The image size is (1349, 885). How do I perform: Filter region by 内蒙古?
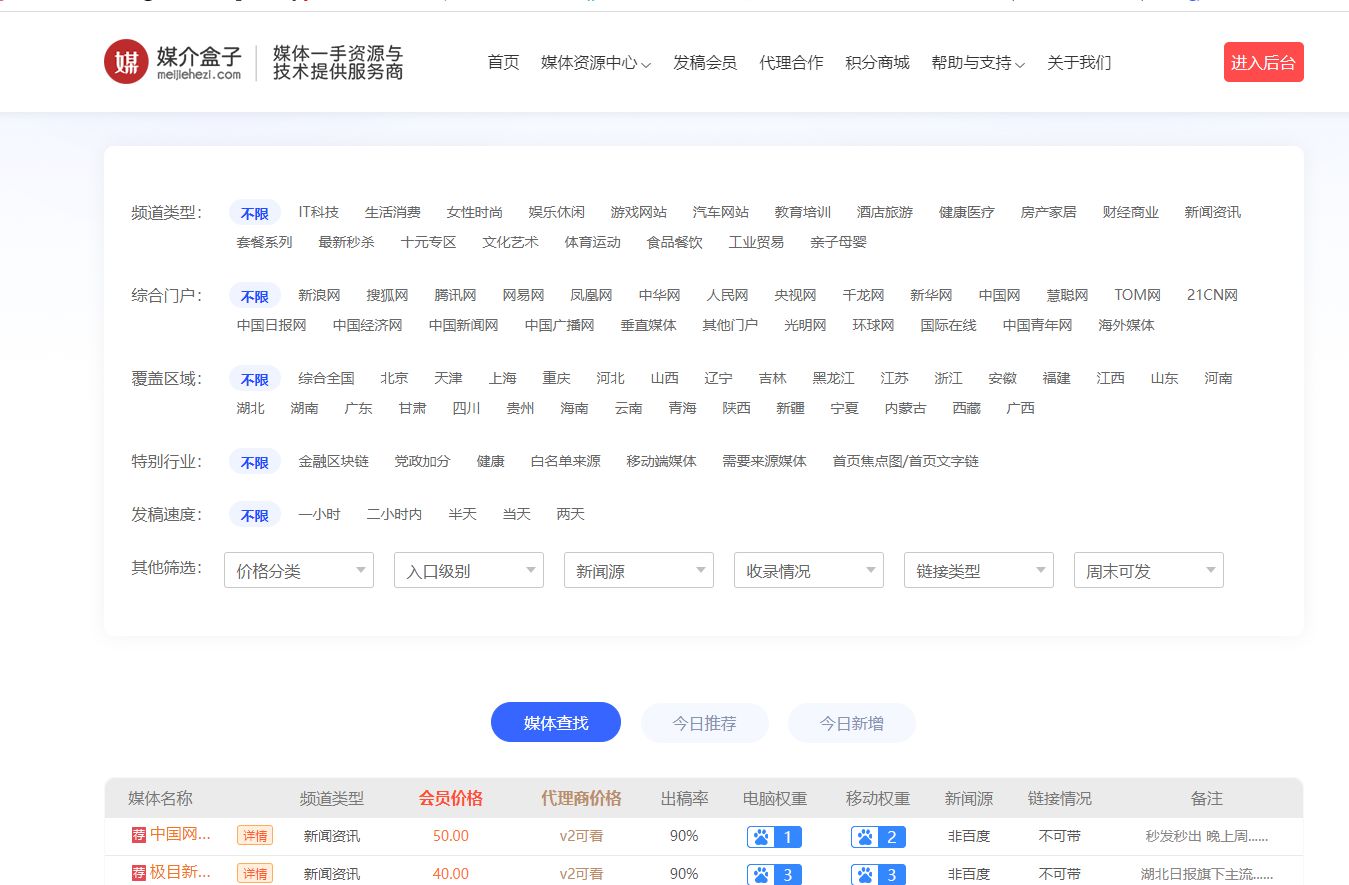(905, 408)
